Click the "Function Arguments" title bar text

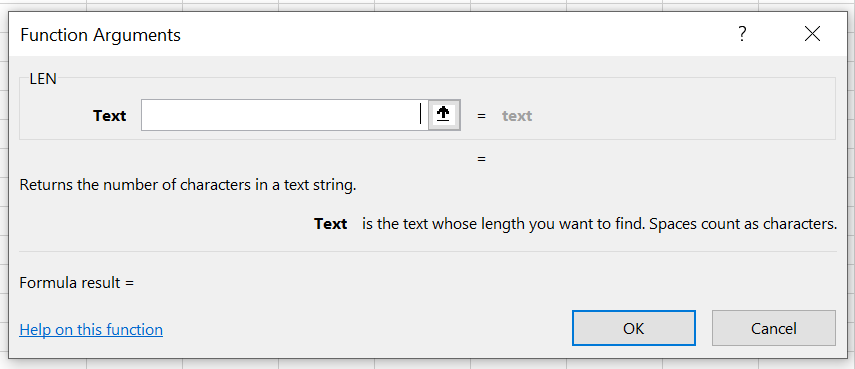coord(100,35)
